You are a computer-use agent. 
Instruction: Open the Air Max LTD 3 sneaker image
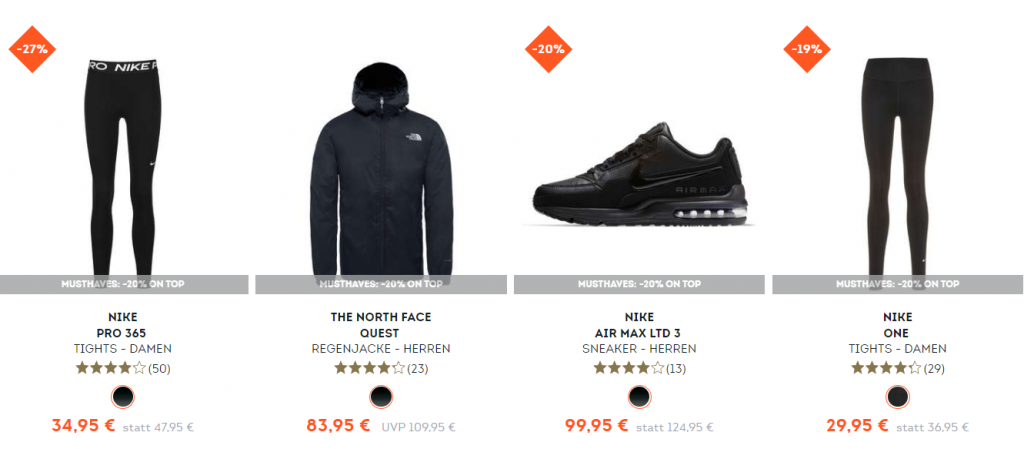click(637, 174)
